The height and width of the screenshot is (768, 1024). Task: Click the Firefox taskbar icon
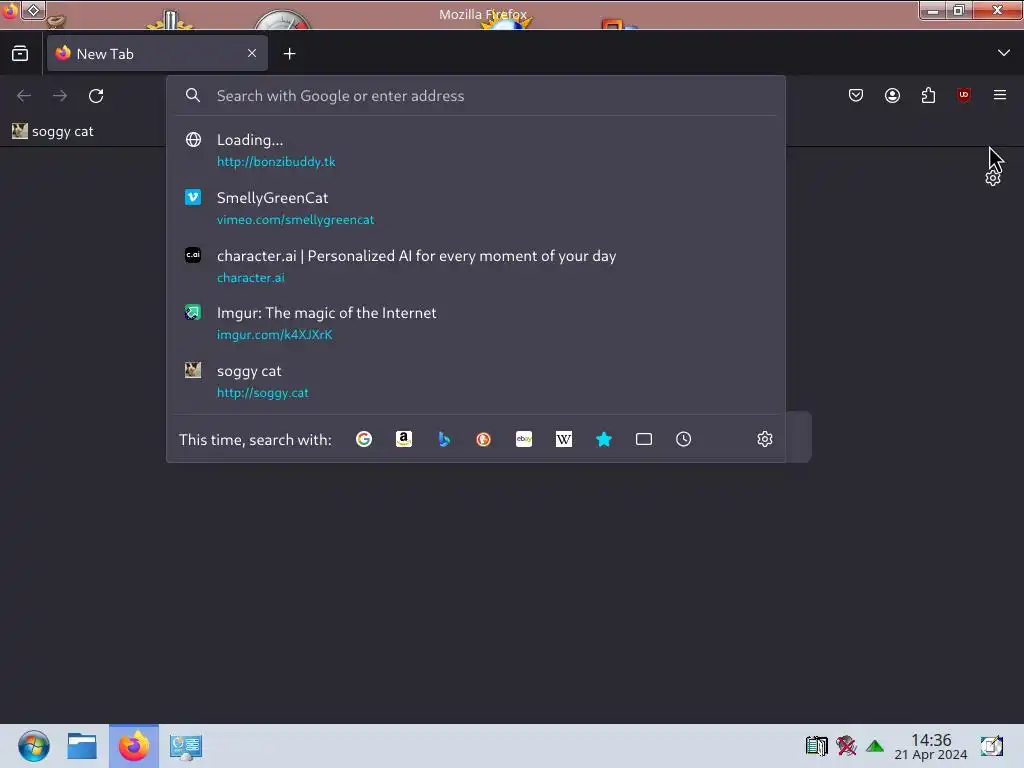(x=134, y=746)
